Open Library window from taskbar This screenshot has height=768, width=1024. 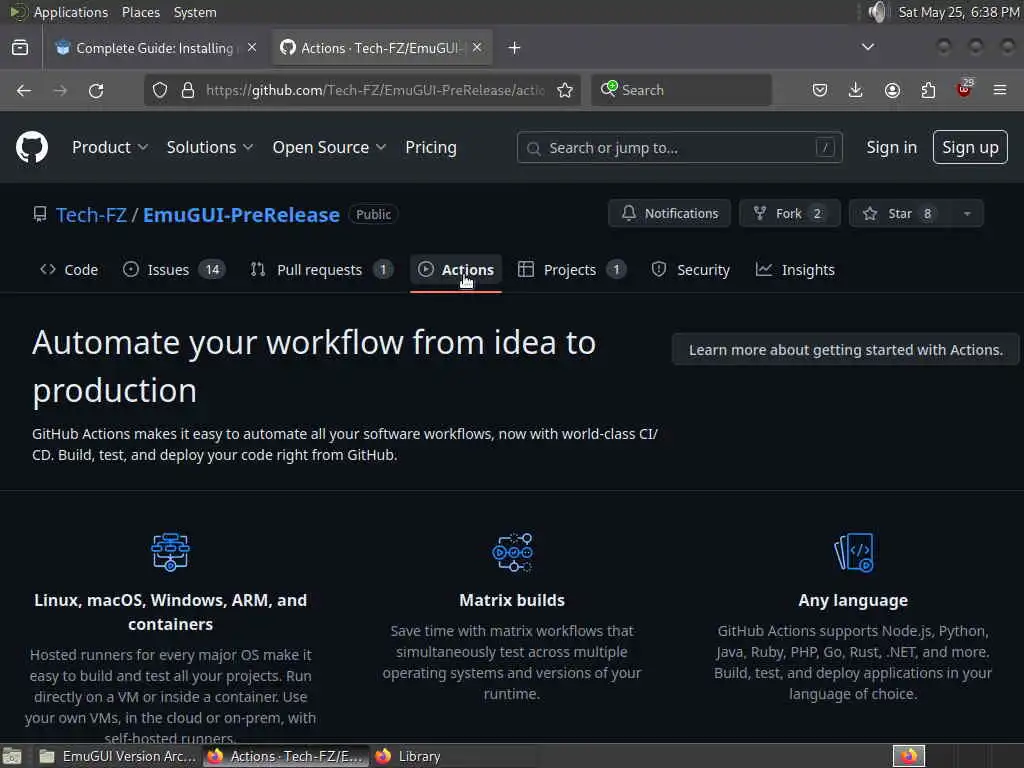(x=408, y=756)
